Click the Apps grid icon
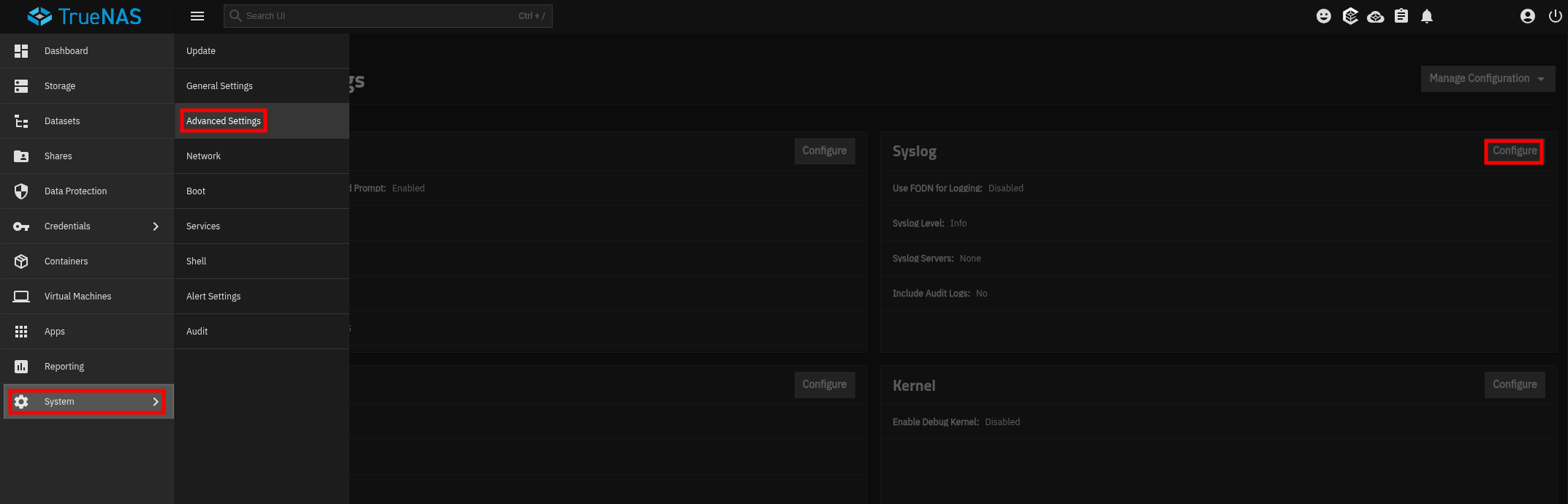 [21, 332]
